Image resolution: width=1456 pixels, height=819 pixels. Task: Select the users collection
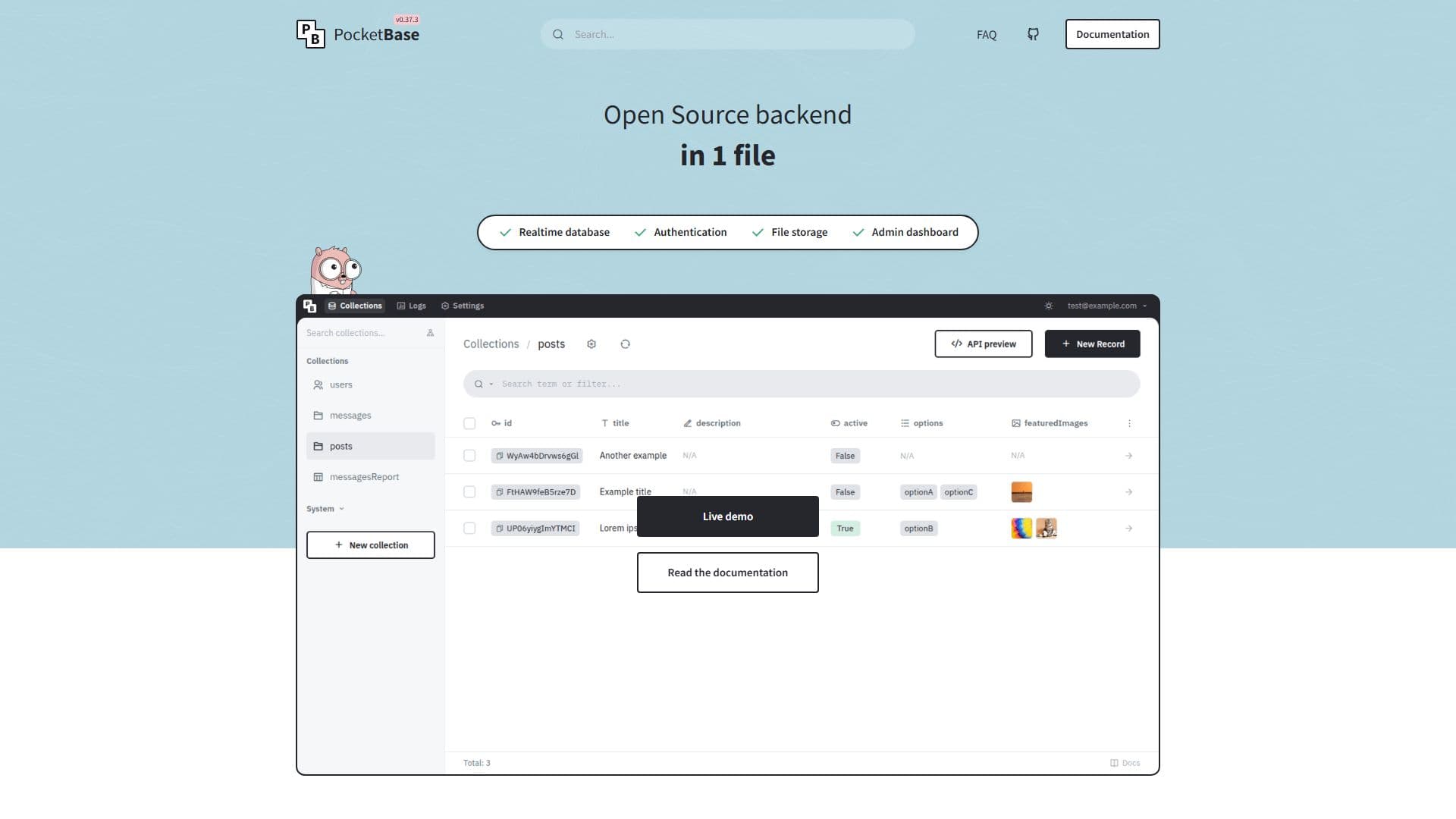(x=370, y=384)
